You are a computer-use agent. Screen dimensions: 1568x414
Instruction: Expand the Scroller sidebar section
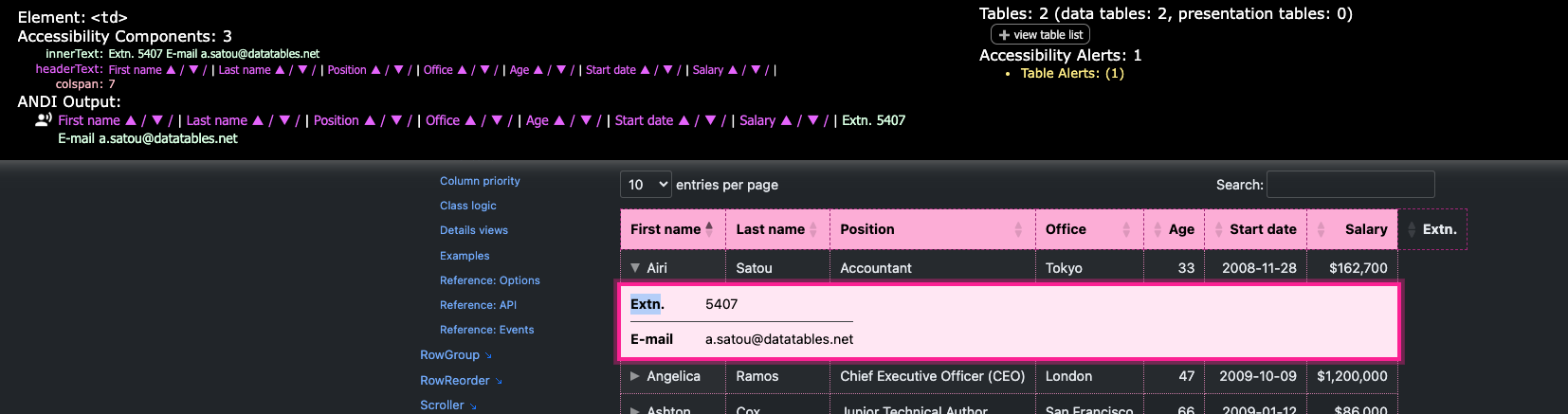(x=448, y=405)
